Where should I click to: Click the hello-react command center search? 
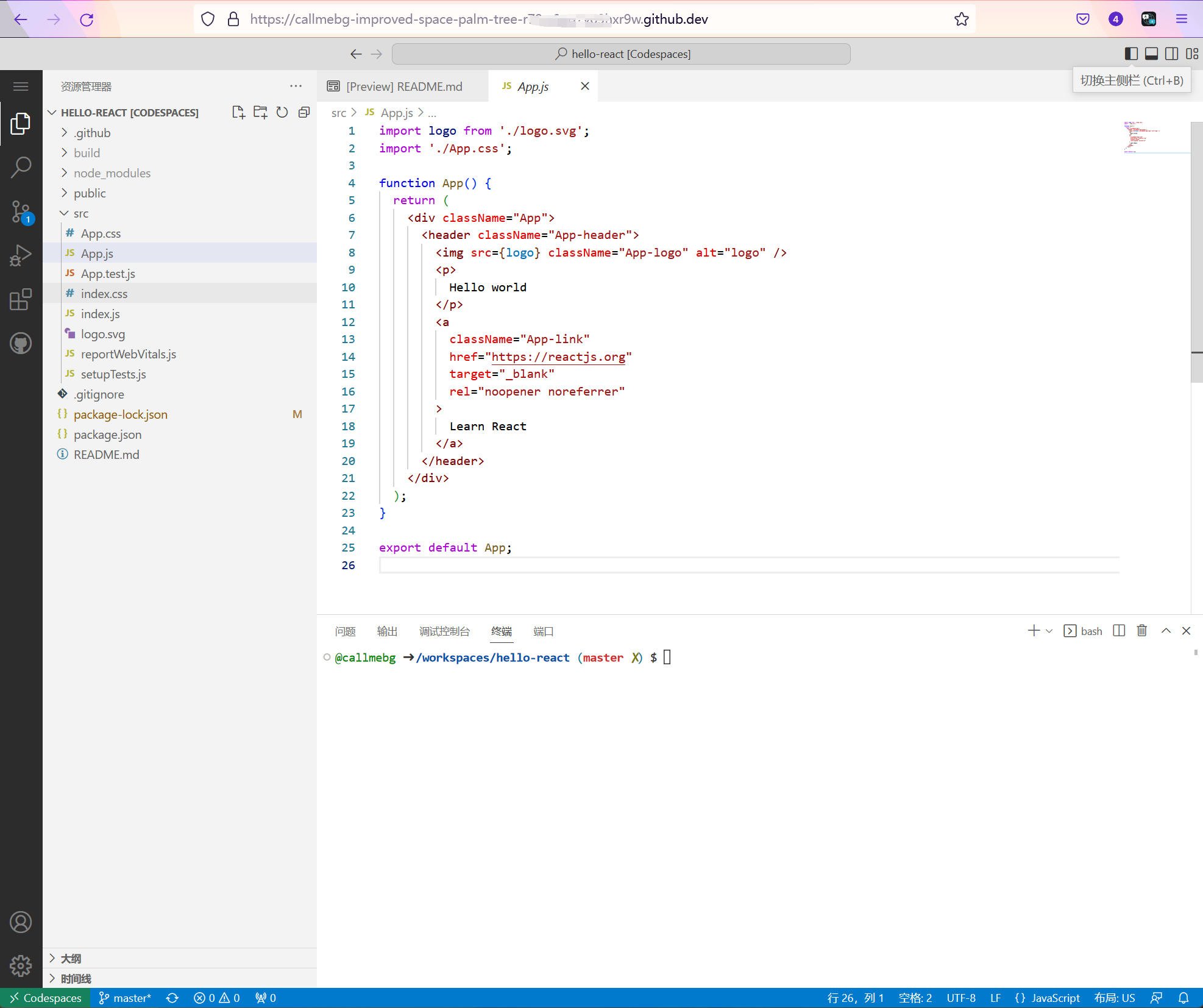click(x=621, y=54)
